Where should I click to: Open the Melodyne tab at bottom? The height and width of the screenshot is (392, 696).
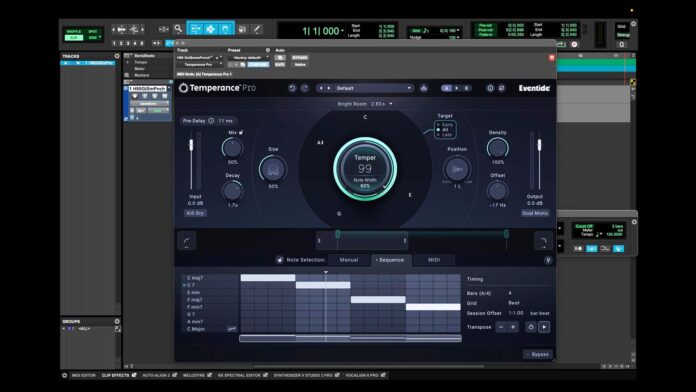click(194, 375)
